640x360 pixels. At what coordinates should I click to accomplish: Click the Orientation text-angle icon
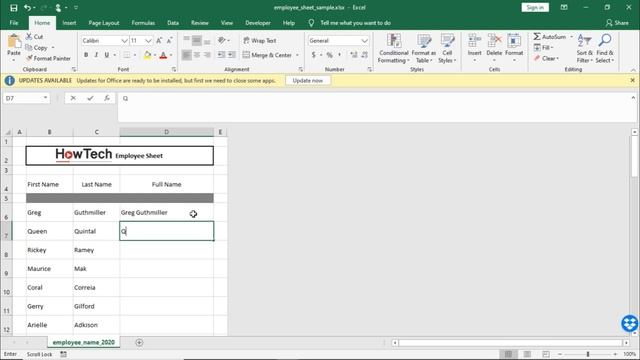tap(222, 40)
